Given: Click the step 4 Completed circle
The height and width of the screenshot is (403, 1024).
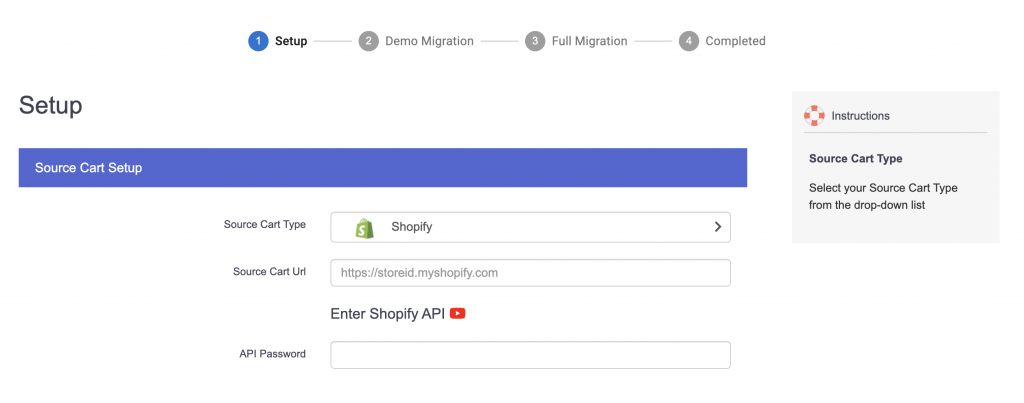Looking at the screenshot, I should pyautogui.click(x=688, y=41).
